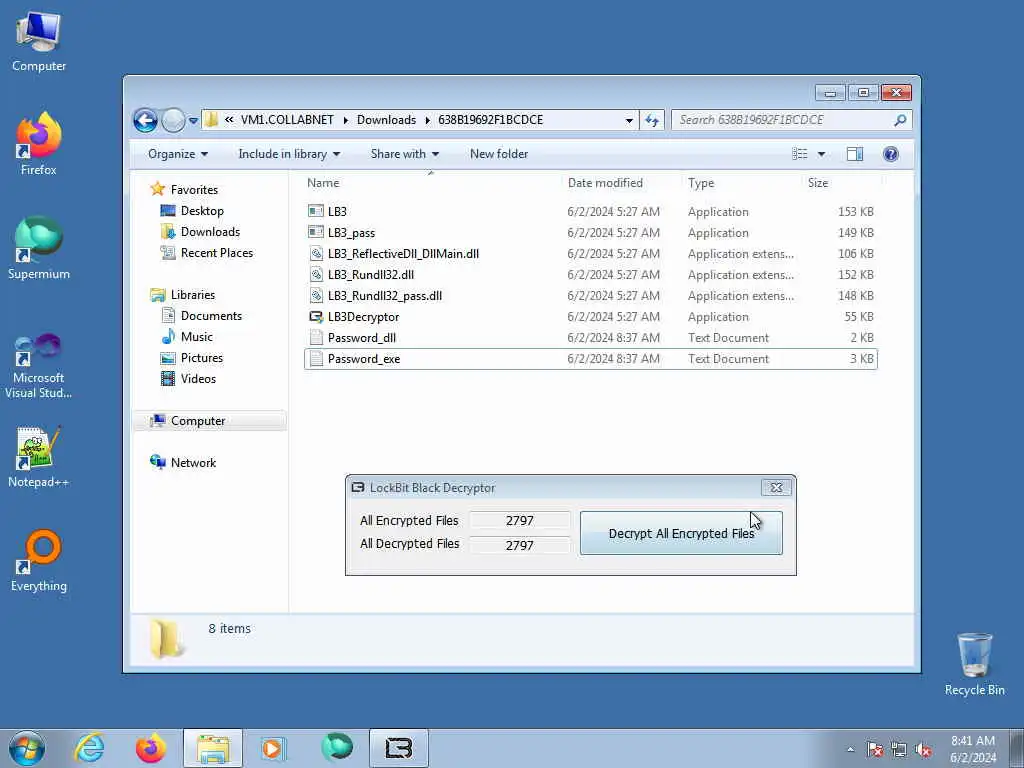
Task: Select the Firefox desktop shortcut
Action: point(39,144)
